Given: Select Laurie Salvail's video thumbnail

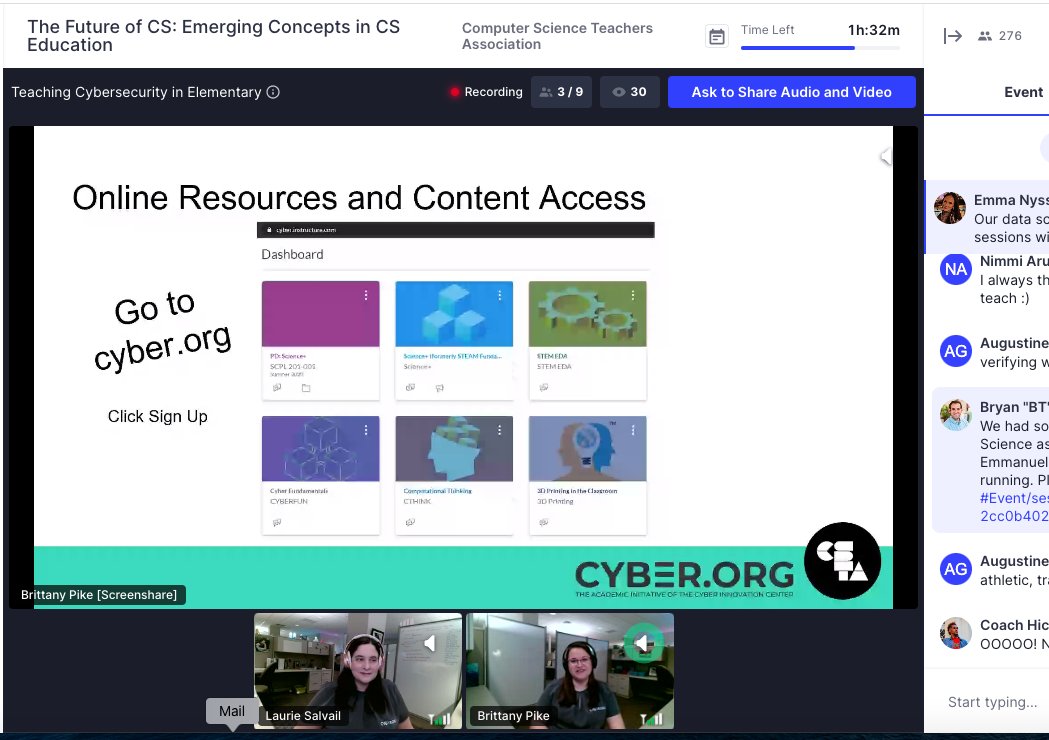Looking at the screenshot, I should [x=358, y=671].
